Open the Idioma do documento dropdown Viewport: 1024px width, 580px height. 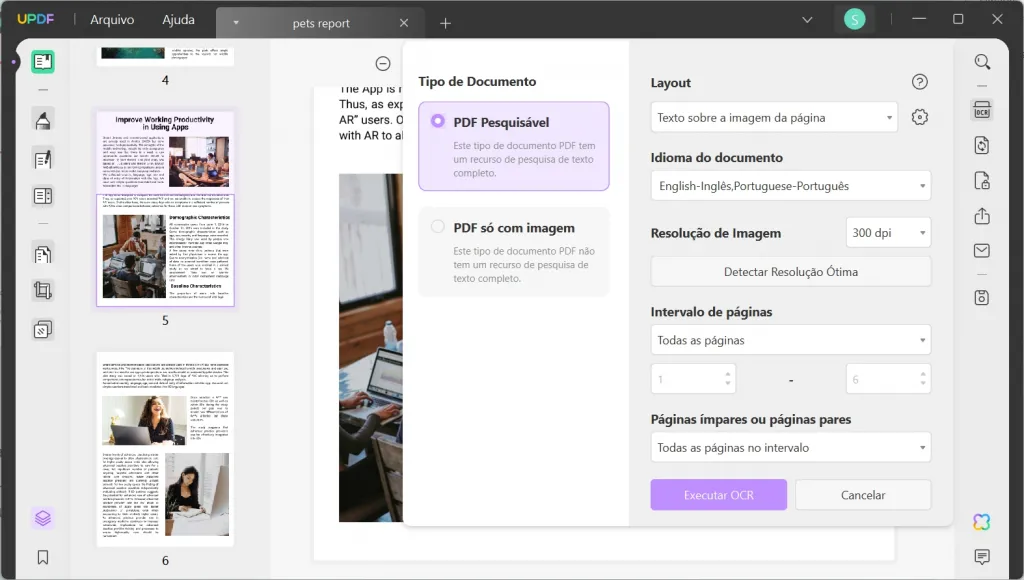point(790,185)
